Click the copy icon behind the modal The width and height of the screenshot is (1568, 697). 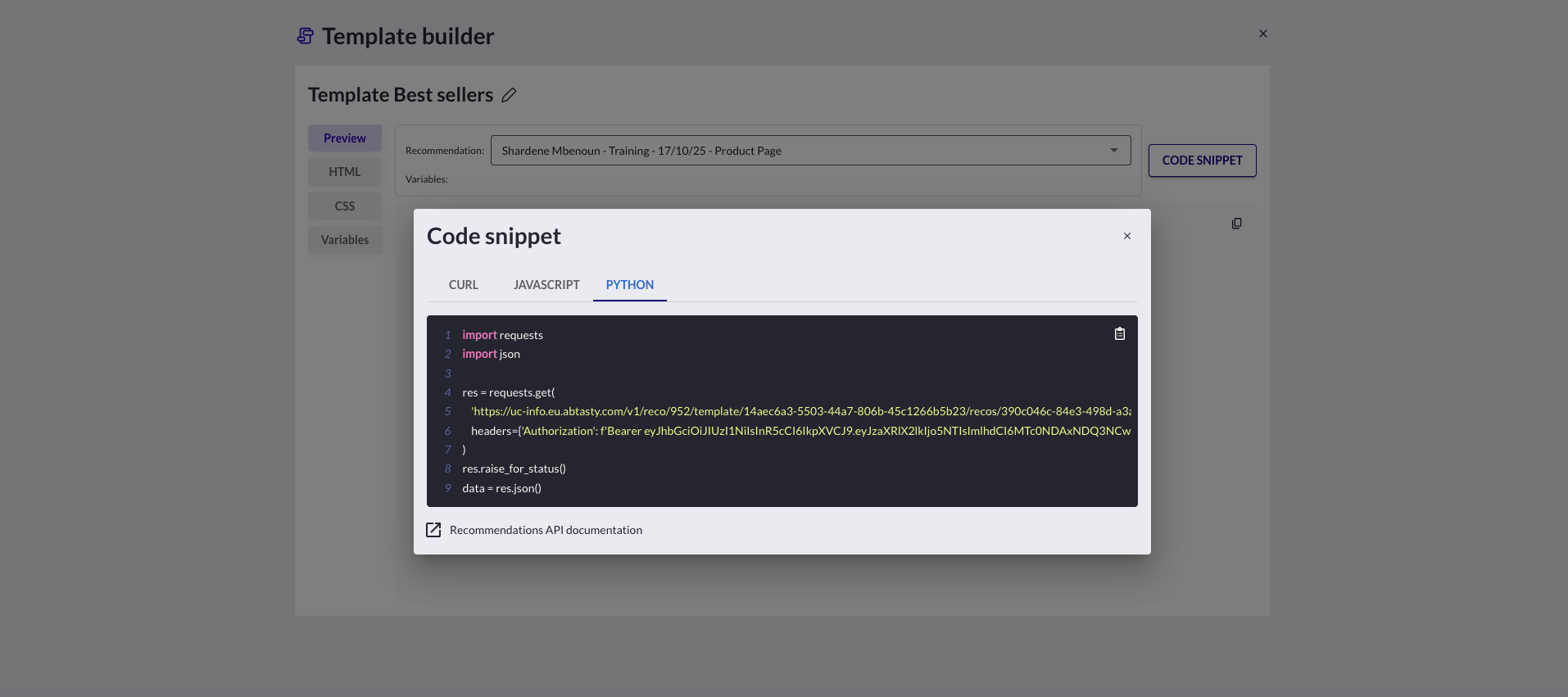click(1236, 224)
